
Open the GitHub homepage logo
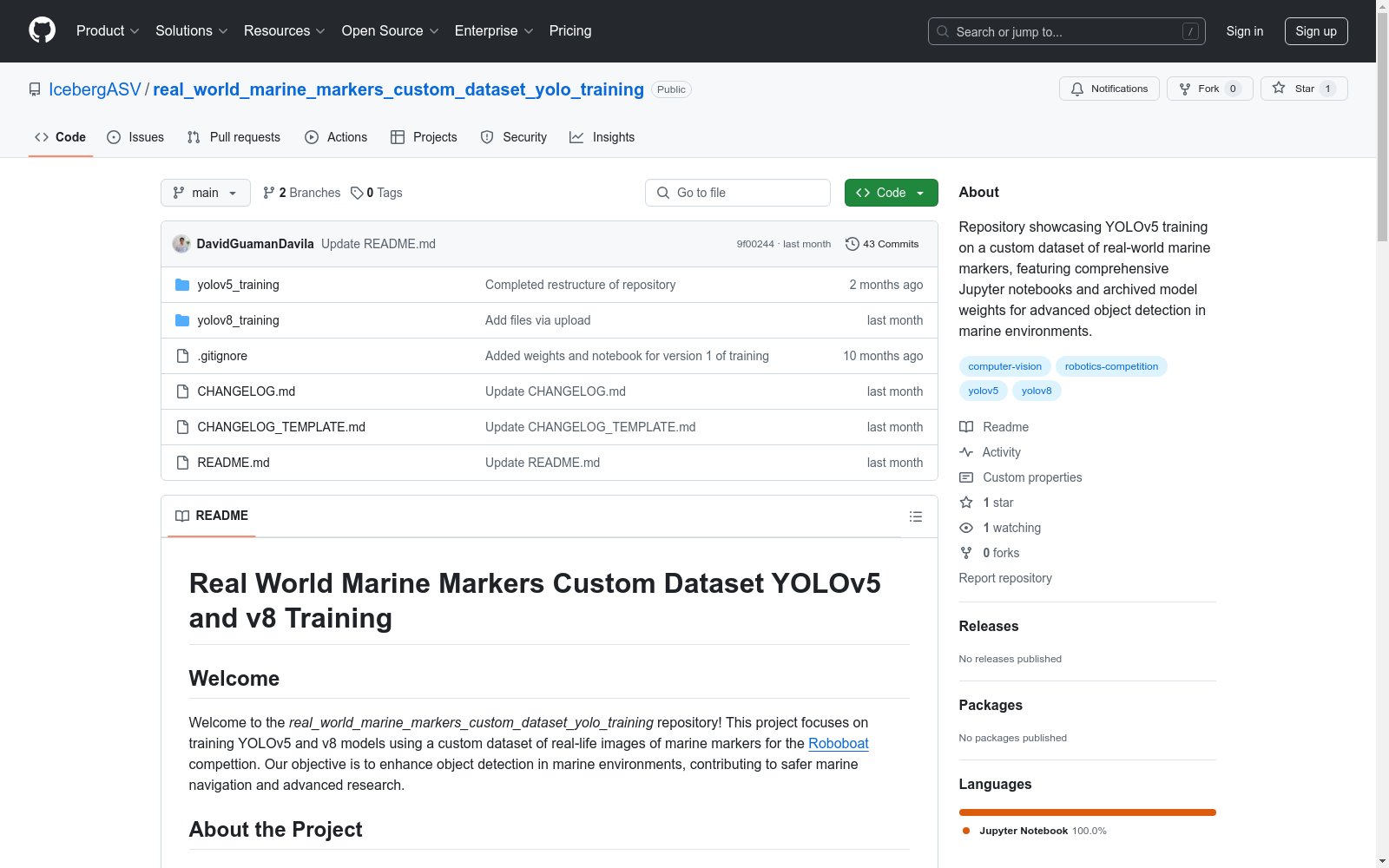[42, 30]
